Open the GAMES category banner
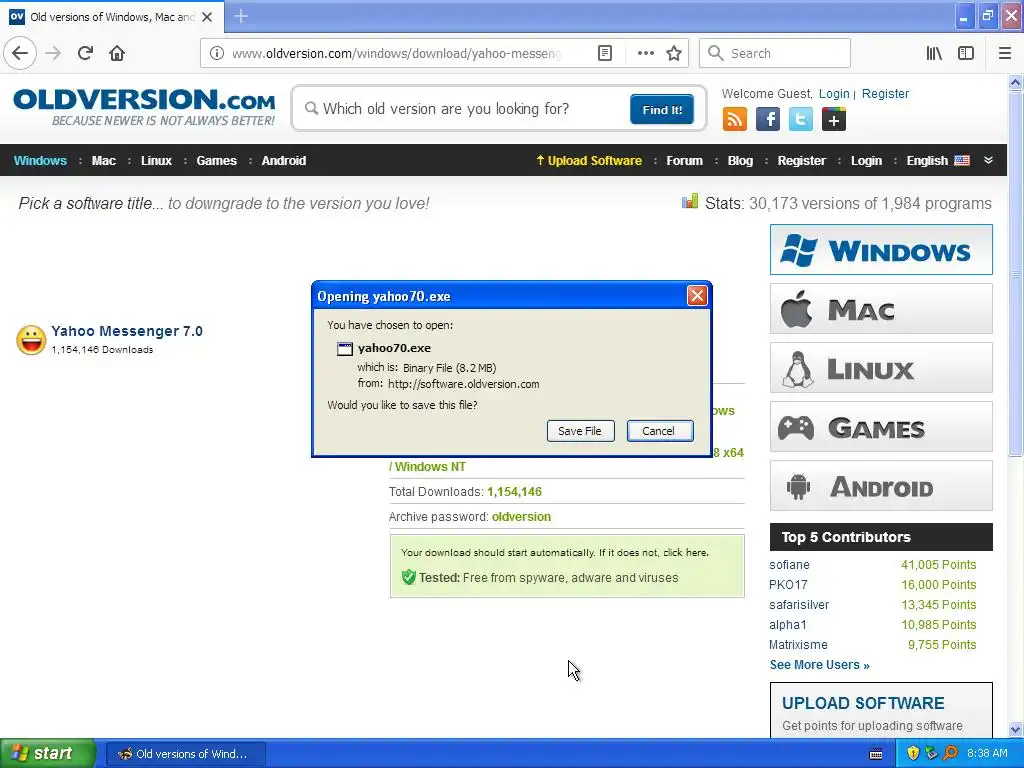Image resolution: width=1024 pixels, height=768 pixels. coord(881,427)
